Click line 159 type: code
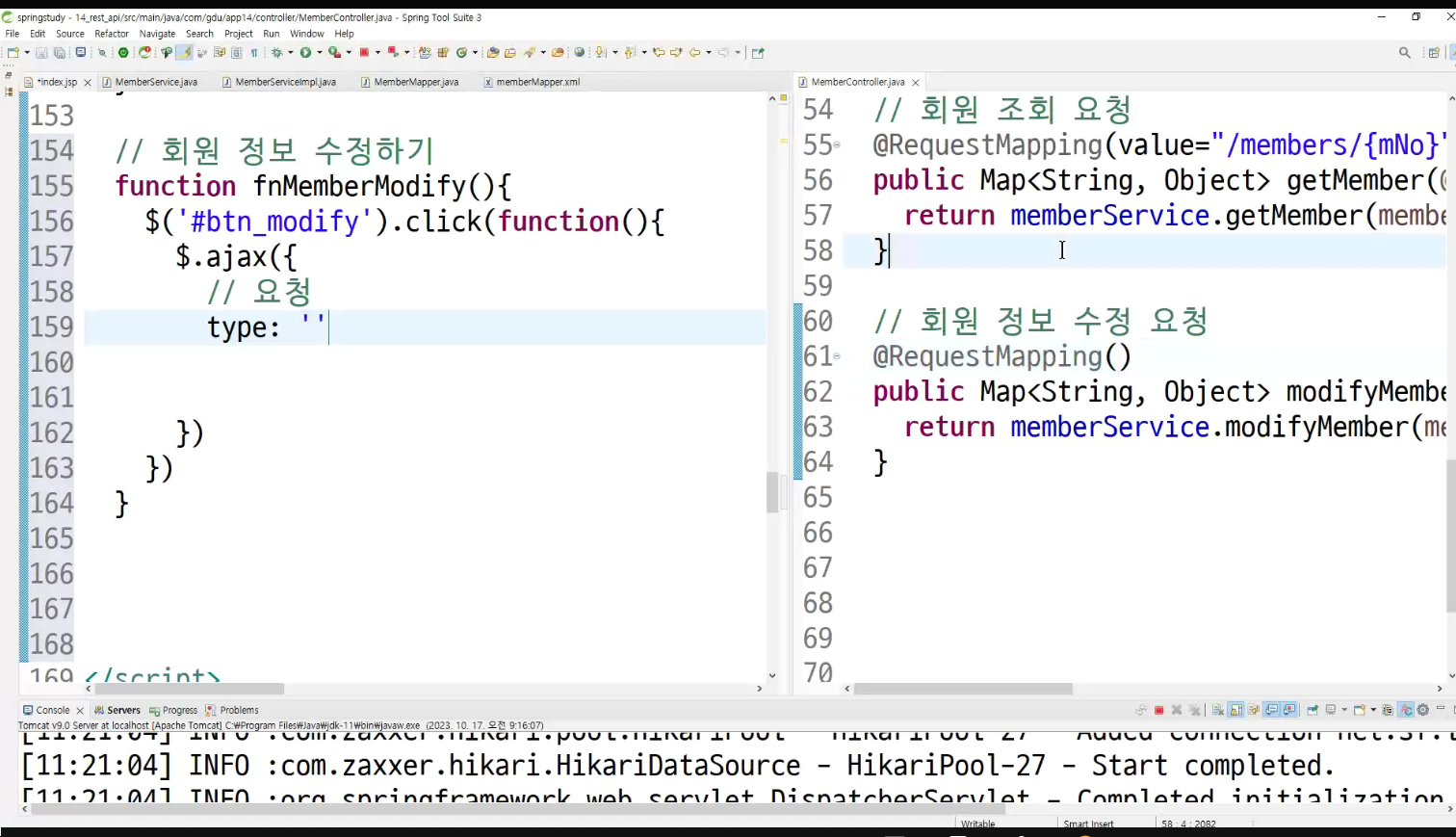The height and width of the screenshot is (837, 1456). click(267, 327)
